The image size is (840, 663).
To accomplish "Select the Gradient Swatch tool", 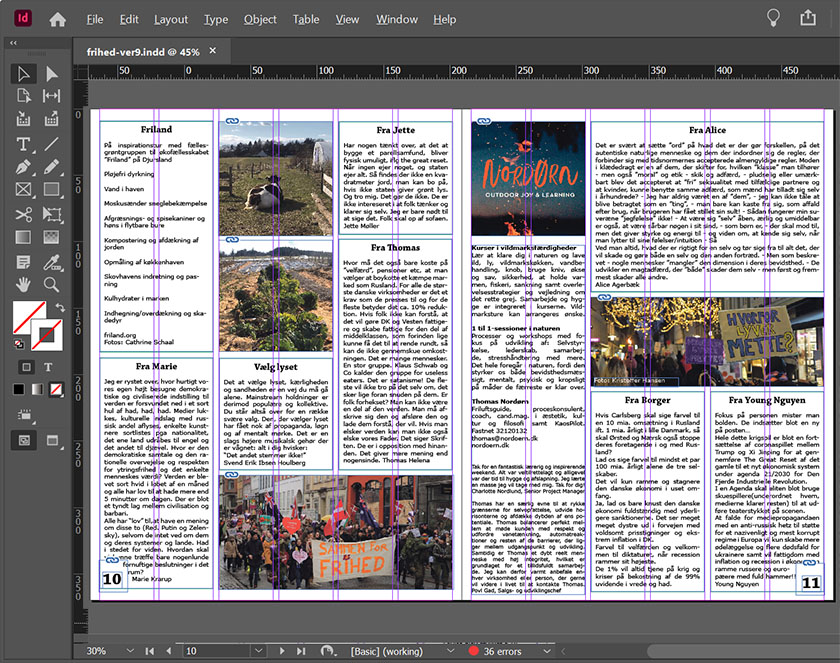I will click(24, 237).
